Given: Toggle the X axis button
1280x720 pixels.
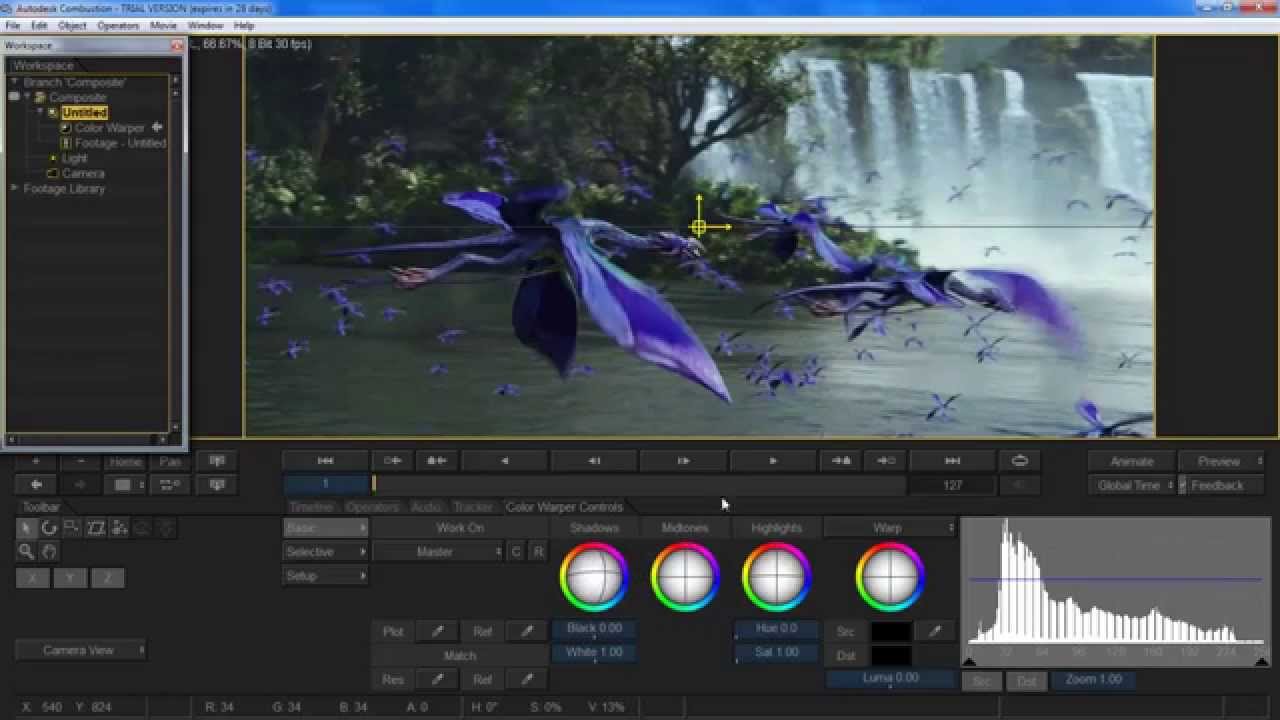Looking at the screenshot, I should coord(32,578).
